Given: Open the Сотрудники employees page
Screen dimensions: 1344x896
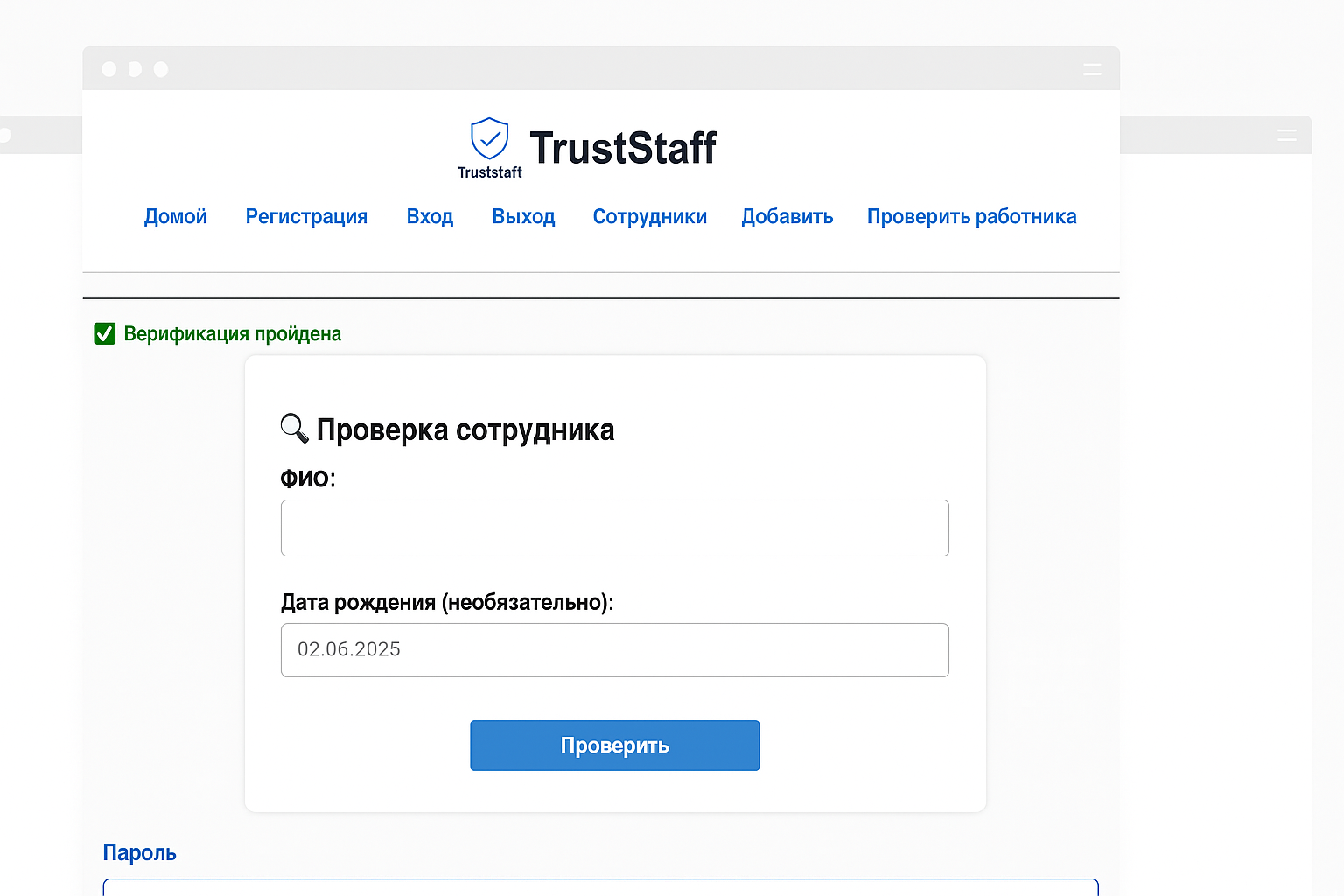Looking at the screenshot, I should point(650,216).
